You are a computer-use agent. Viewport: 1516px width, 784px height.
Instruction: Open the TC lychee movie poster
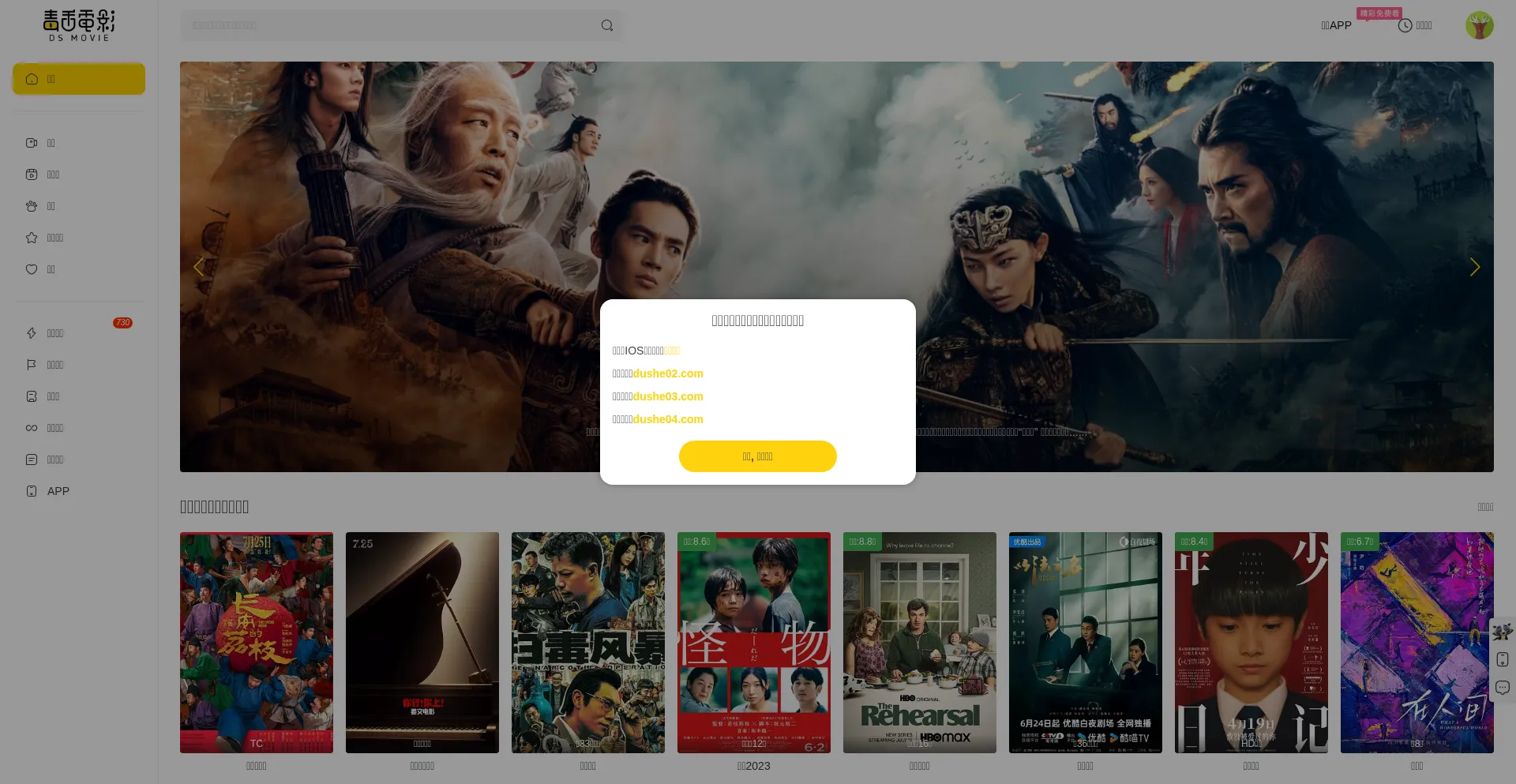point(257,643)
